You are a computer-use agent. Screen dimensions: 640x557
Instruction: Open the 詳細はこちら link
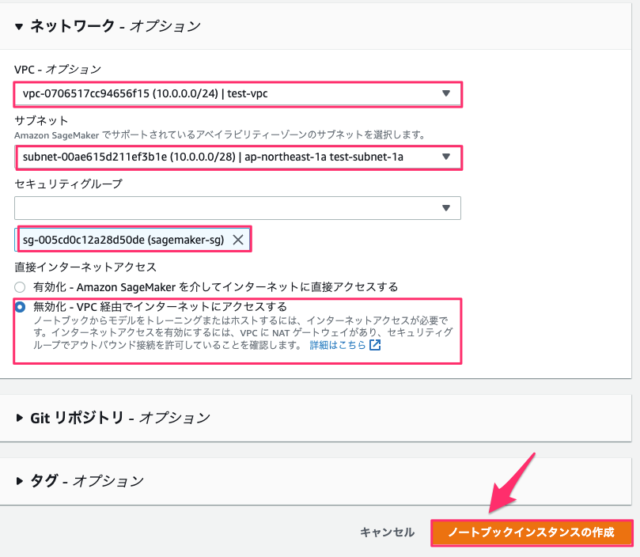coord(338,345)
